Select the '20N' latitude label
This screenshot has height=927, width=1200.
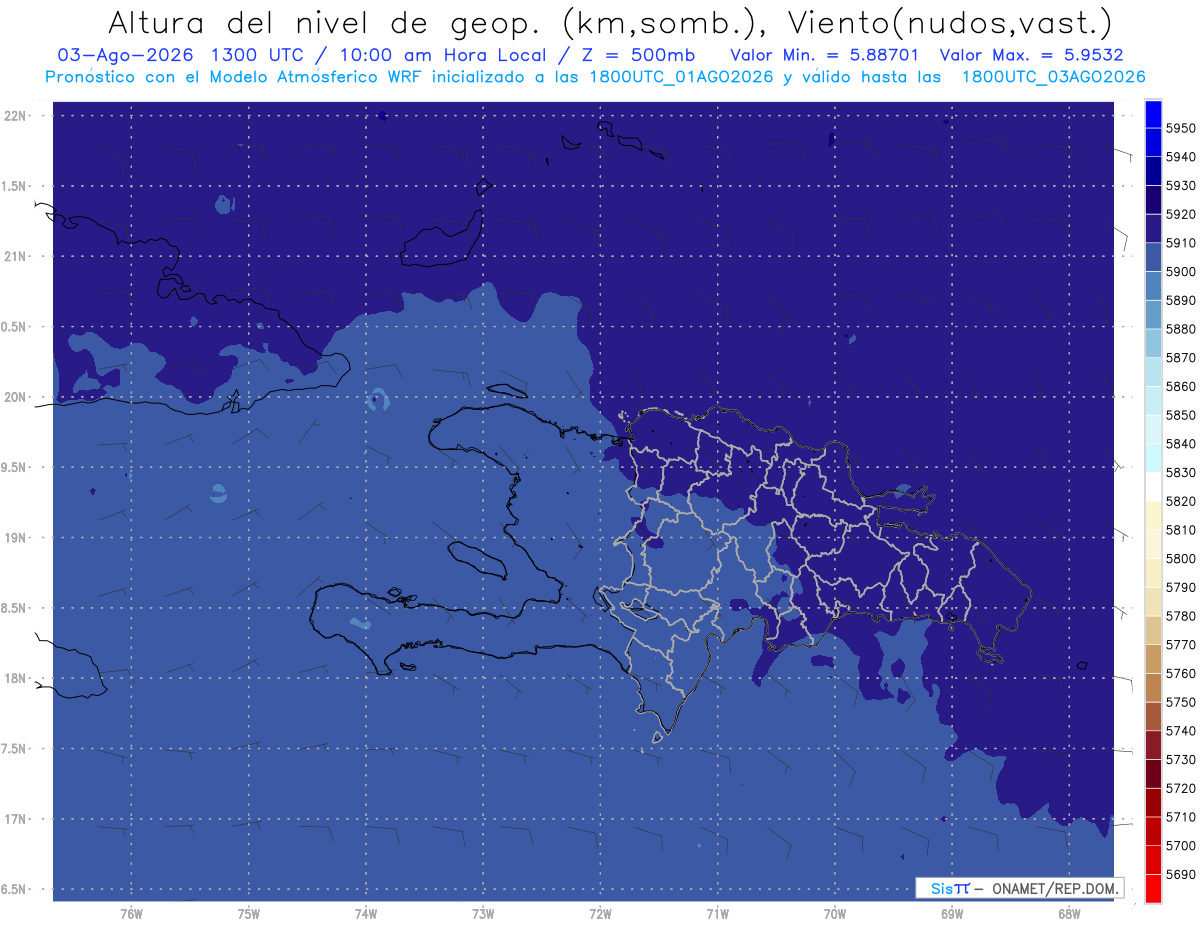pyautogui.click(x=17, y=397)
